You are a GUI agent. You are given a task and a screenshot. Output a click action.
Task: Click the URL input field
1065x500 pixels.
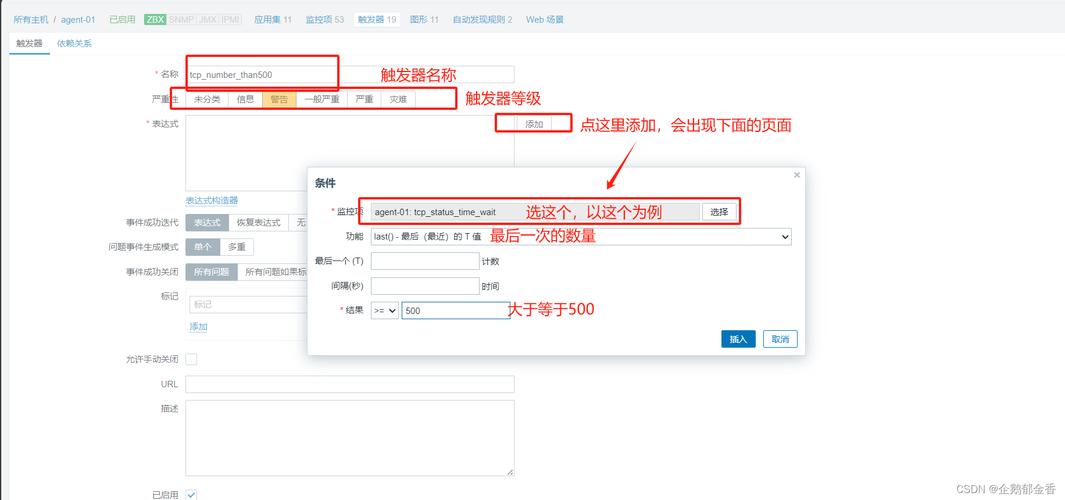point(350,384)
